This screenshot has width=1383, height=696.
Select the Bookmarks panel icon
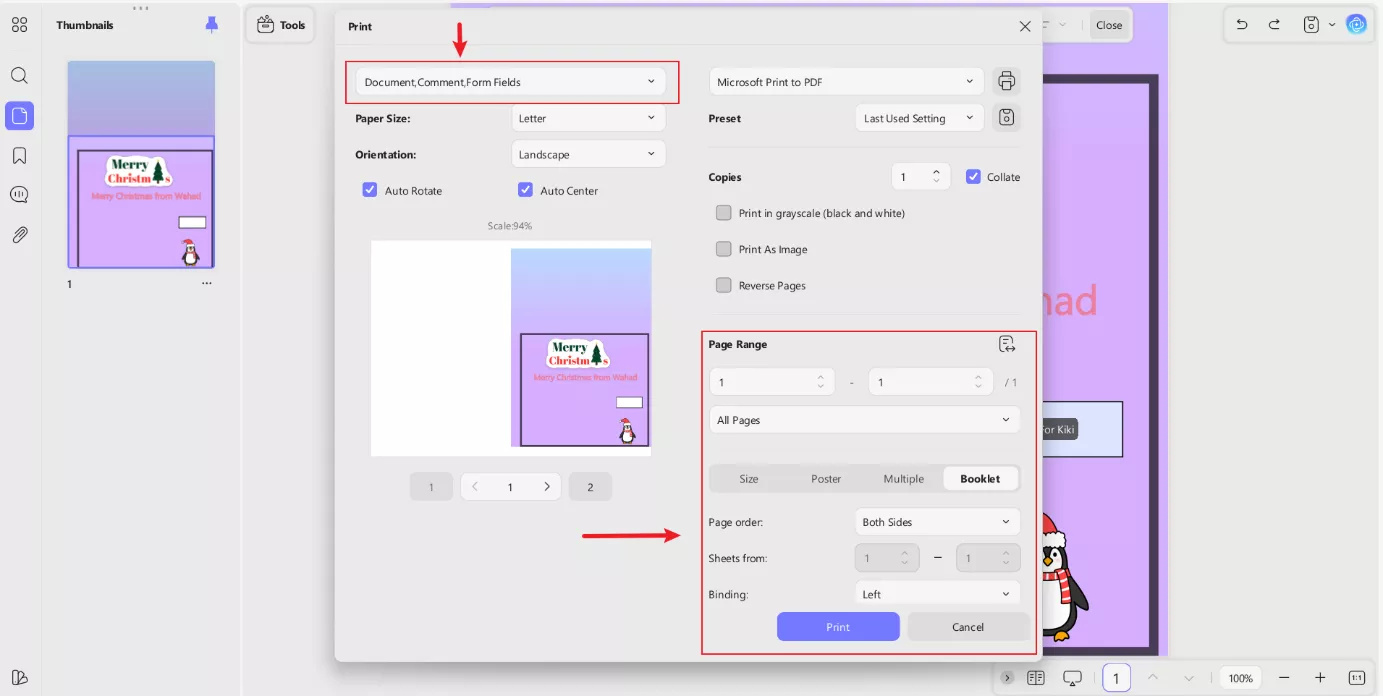19,155
